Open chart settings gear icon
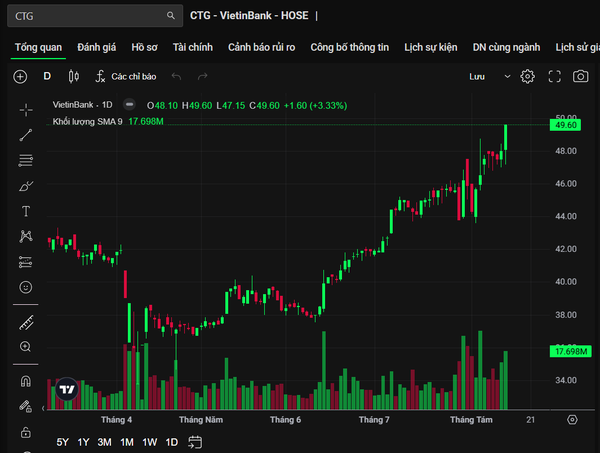 (527, 77)
